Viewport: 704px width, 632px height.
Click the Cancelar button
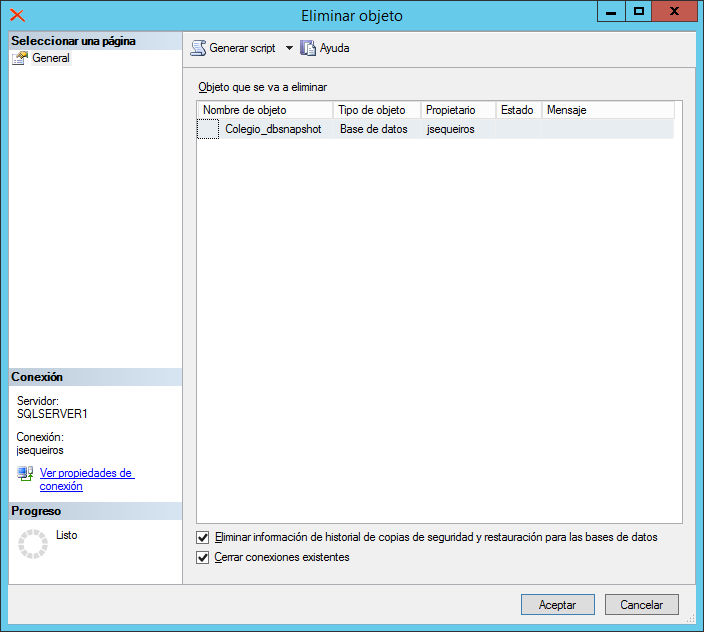642,605
